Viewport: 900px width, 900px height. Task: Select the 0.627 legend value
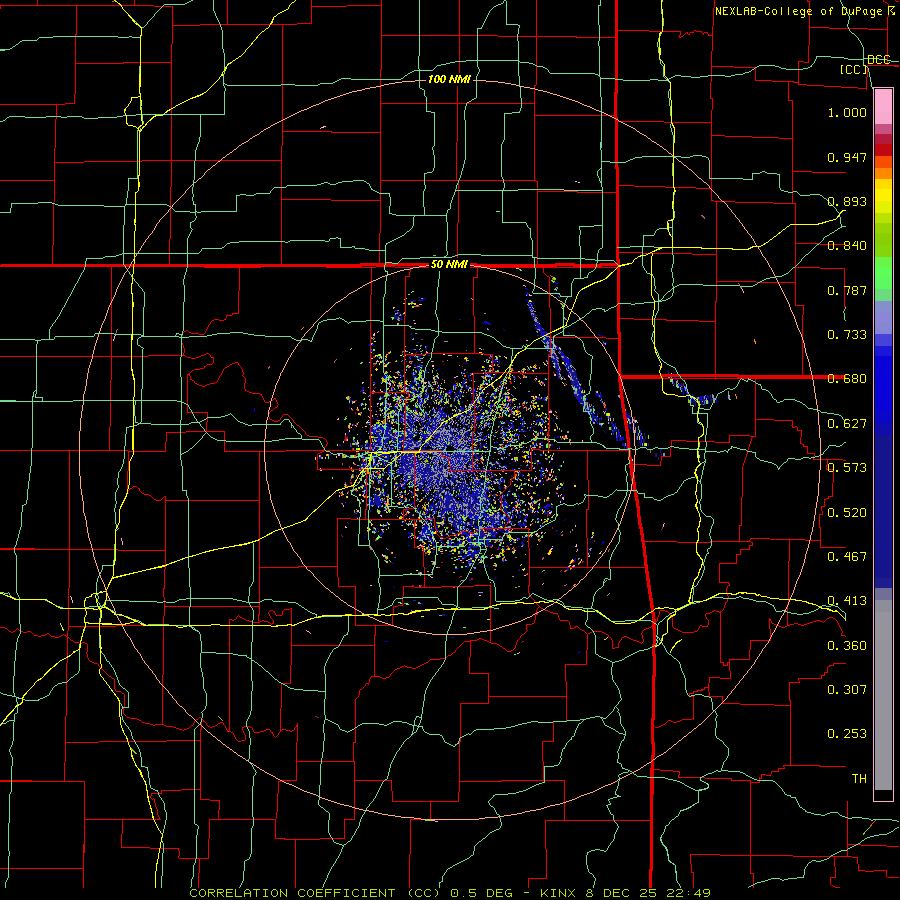[847, 424]
